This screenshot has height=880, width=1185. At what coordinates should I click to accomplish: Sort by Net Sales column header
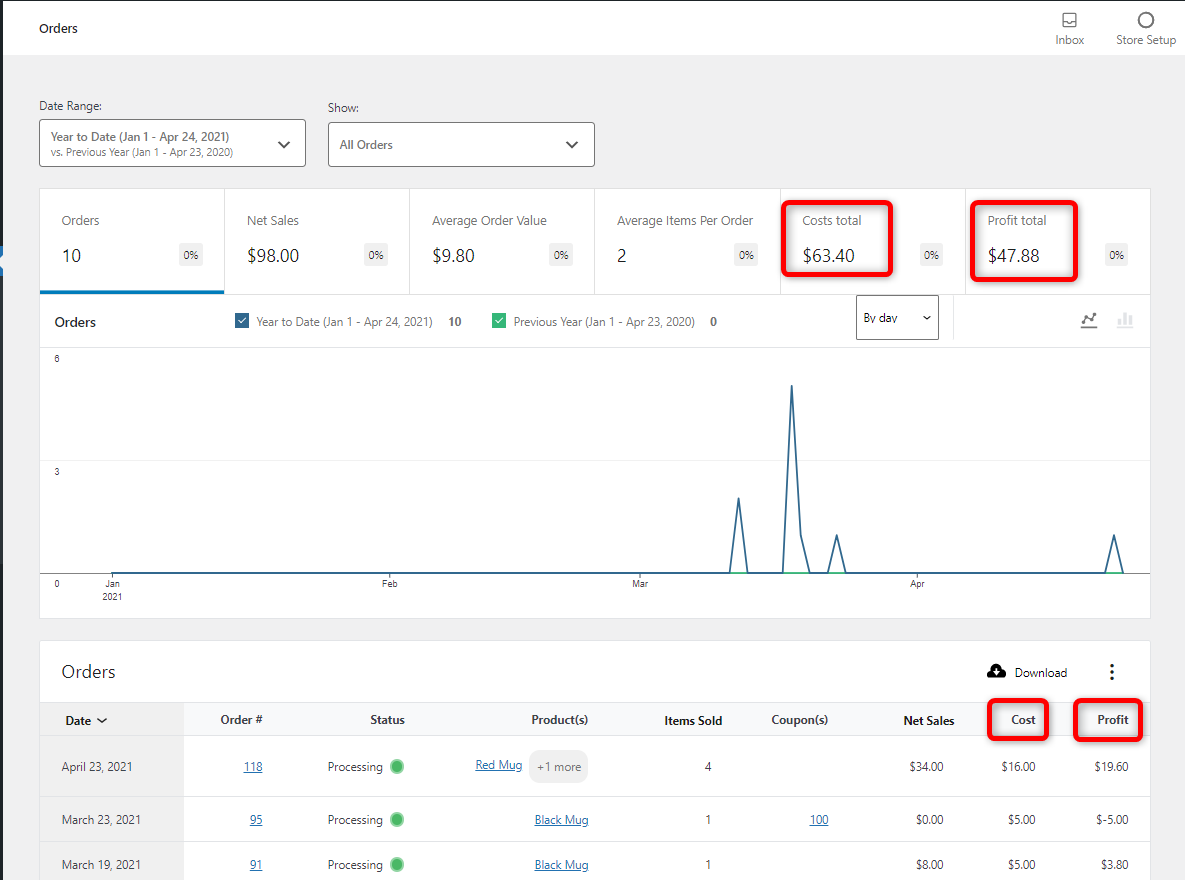(x=929, y=720)
